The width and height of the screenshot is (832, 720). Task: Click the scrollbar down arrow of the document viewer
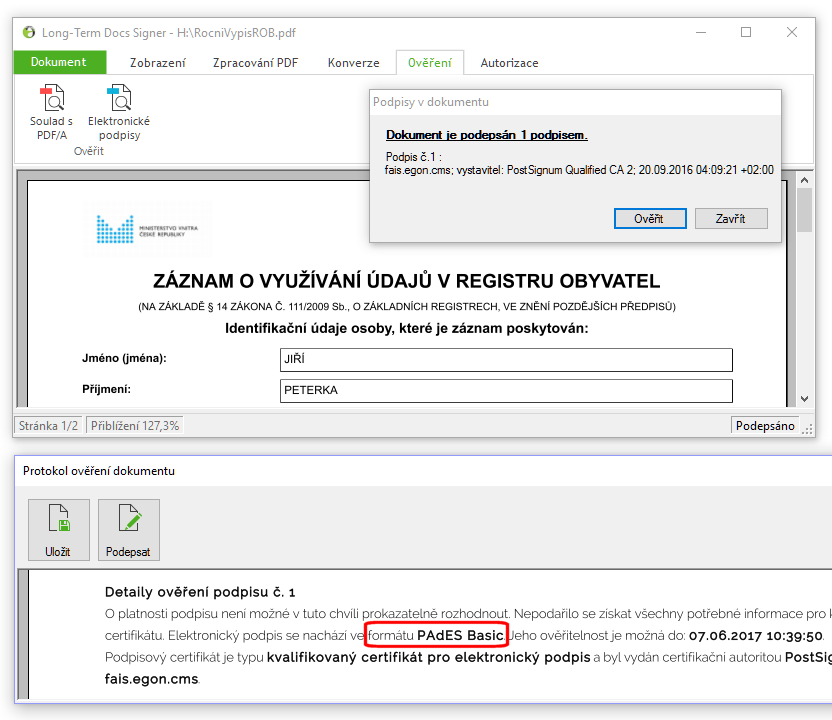(804, 399)
